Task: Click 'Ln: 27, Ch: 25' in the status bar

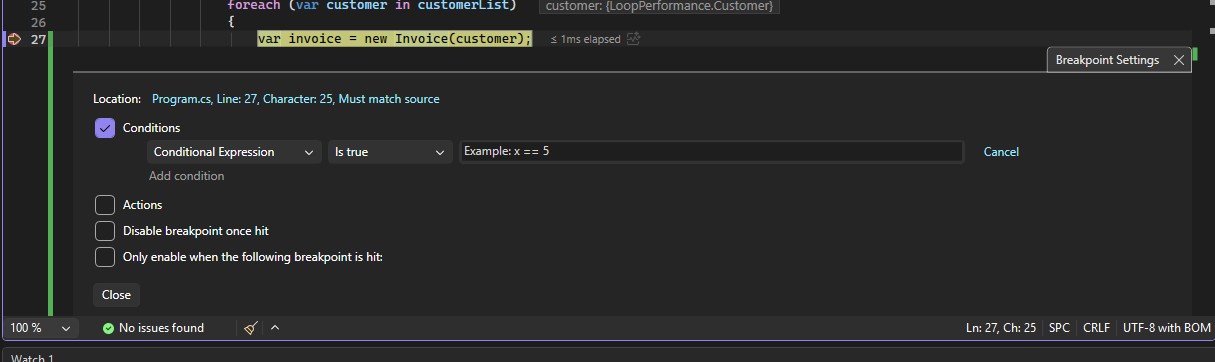Action: click(1001, 328)
